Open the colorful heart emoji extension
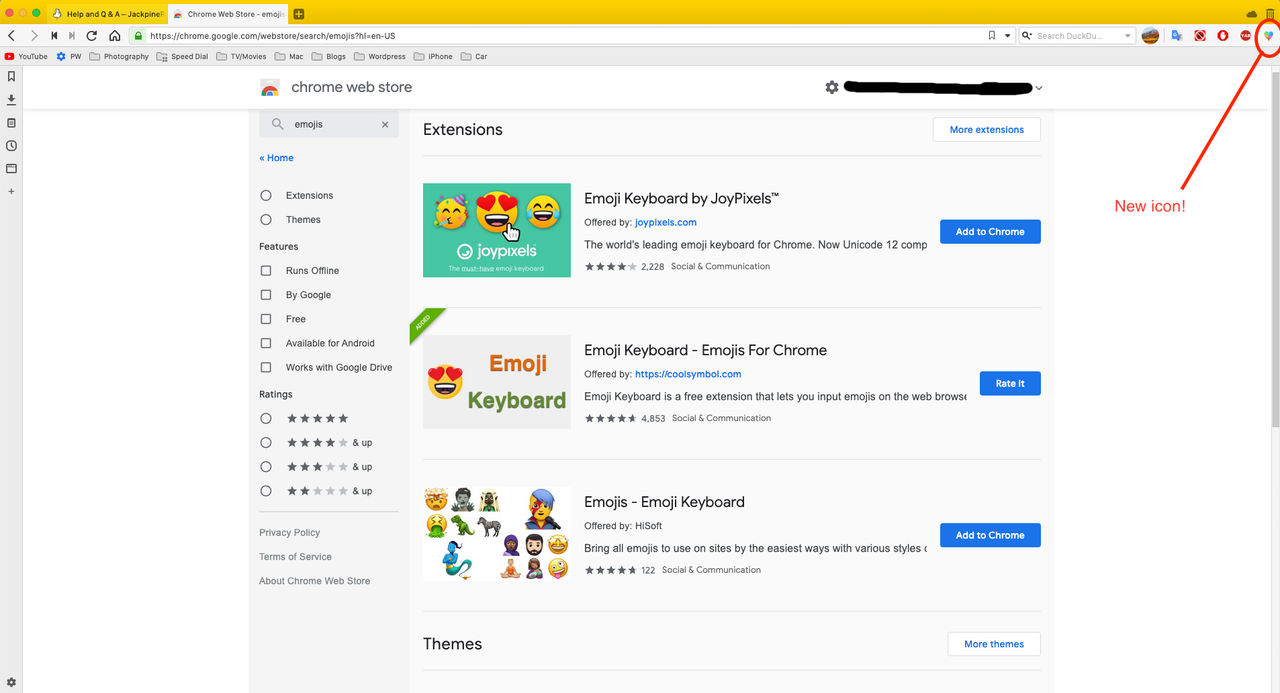This screenshot has width=1280, height=693. [1269, 35]
